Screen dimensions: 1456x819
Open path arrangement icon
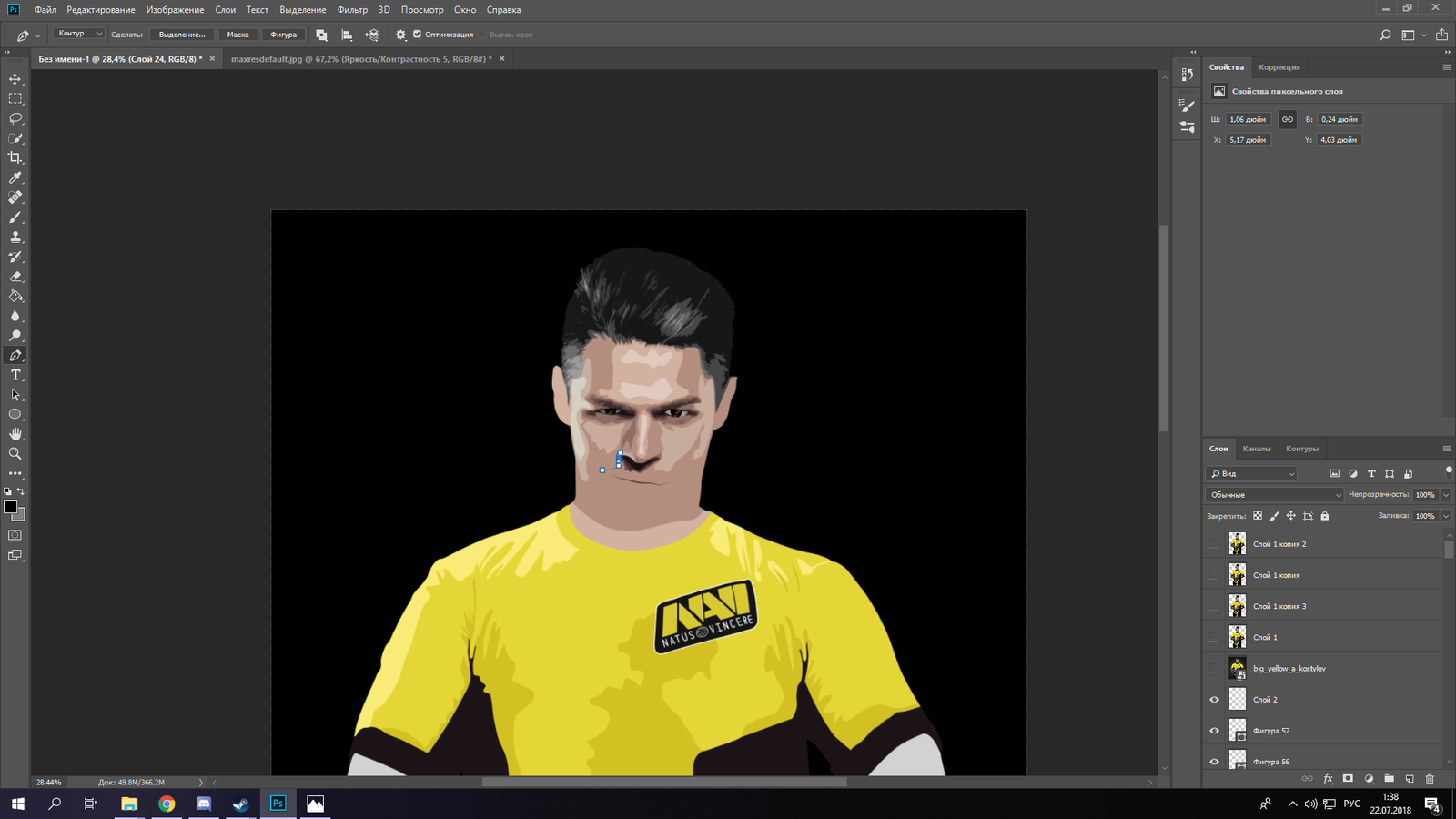tap(372, 35)
